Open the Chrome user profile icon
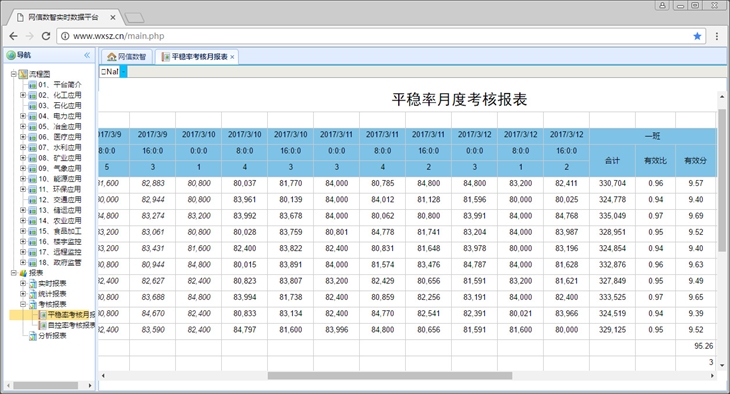The height and width of the screenshot is (394, 730). (x=662, y=6)
